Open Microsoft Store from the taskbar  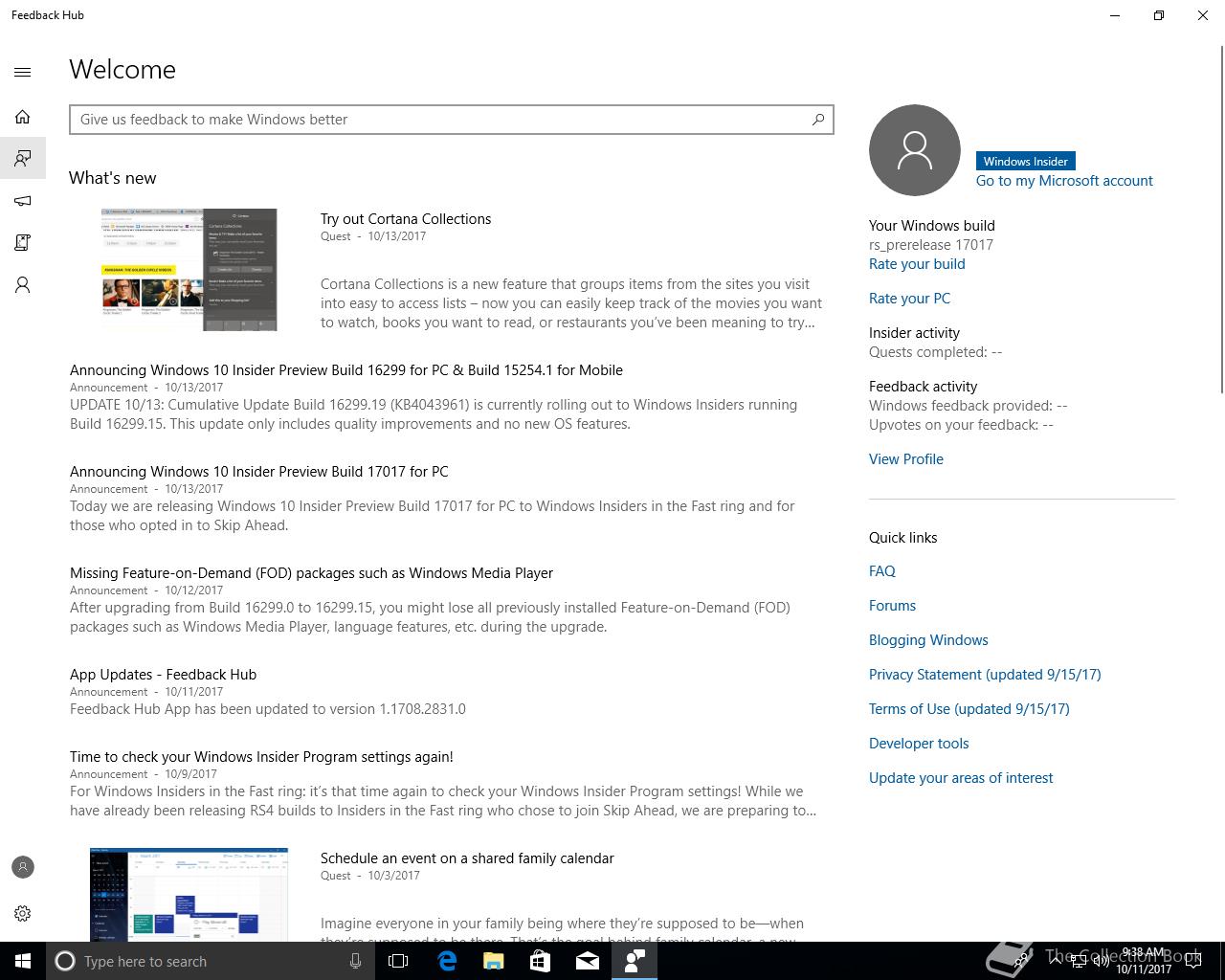click(540, 961)
